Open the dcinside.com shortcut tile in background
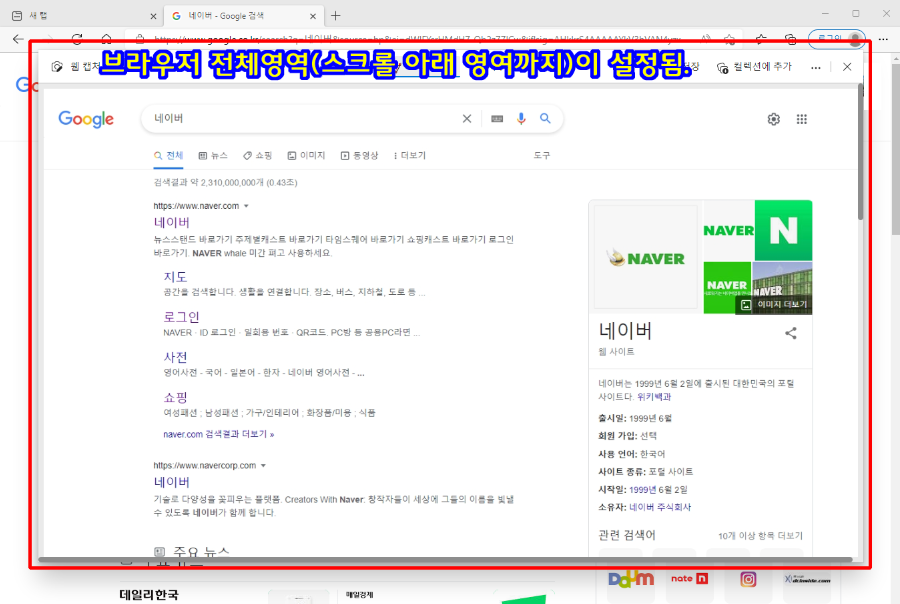The image size is (900, 604). click(x=807, y=579)
